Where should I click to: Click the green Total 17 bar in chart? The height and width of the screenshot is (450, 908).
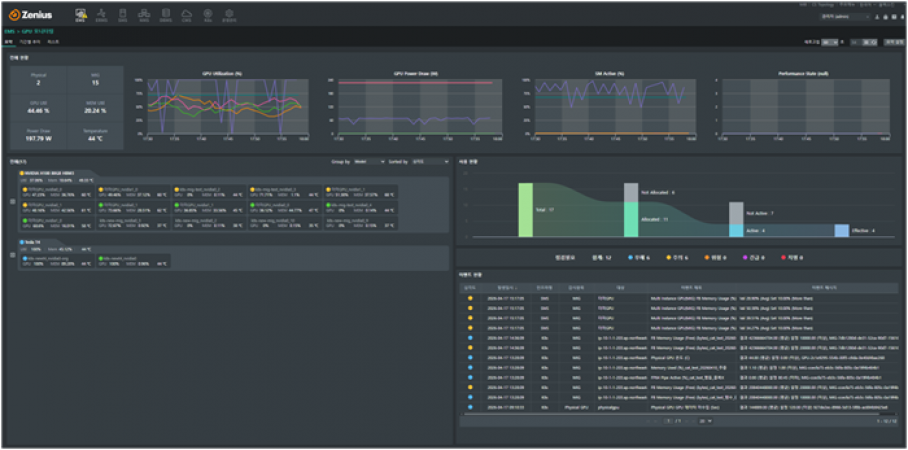tap(526, 209)
